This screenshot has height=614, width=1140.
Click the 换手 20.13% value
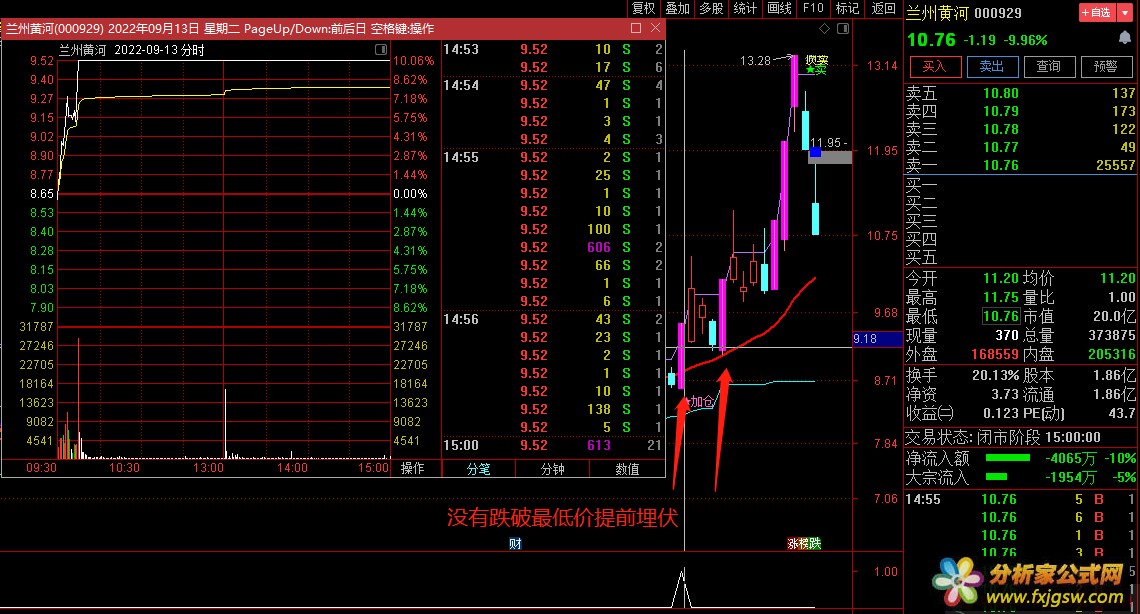[996, 376]
